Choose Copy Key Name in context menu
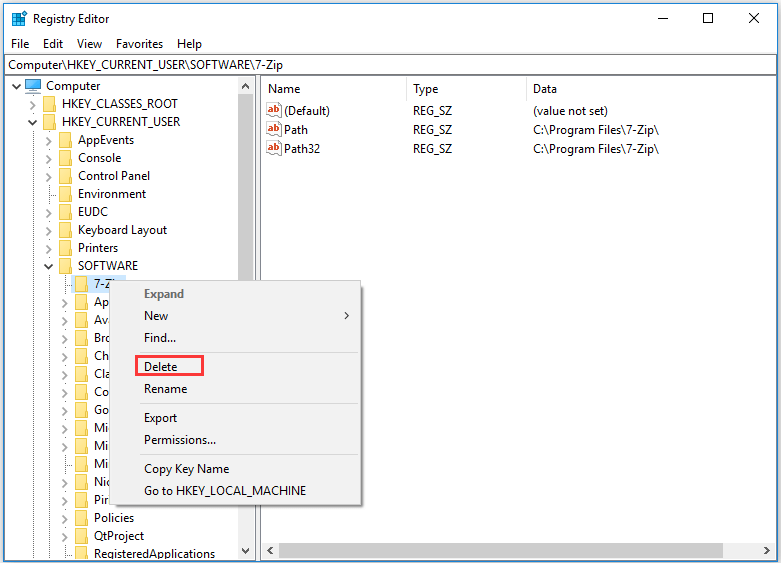 pyautogui.click(x=247, y=469)
